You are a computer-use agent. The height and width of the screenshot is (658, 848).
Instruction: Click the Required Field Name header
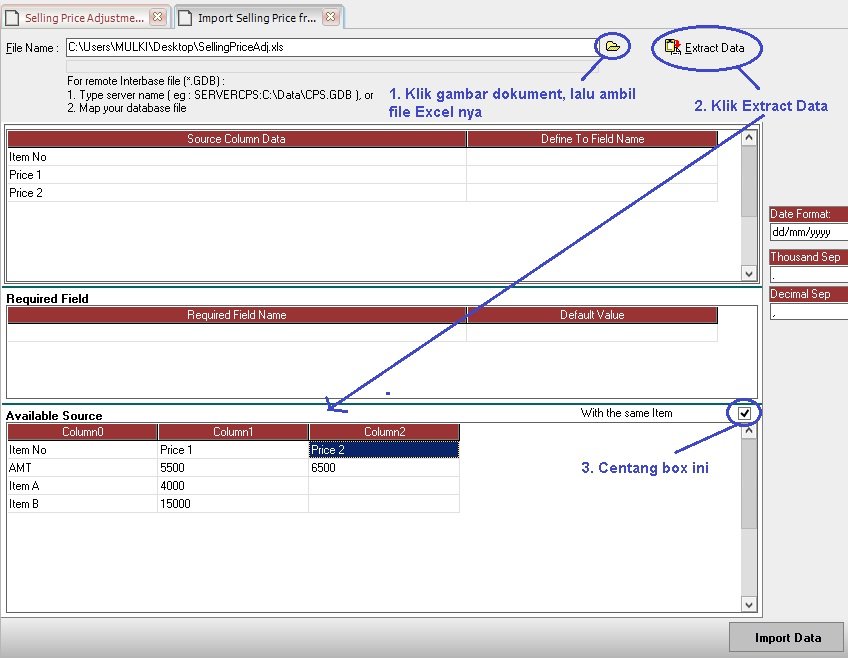click(237, 315)
